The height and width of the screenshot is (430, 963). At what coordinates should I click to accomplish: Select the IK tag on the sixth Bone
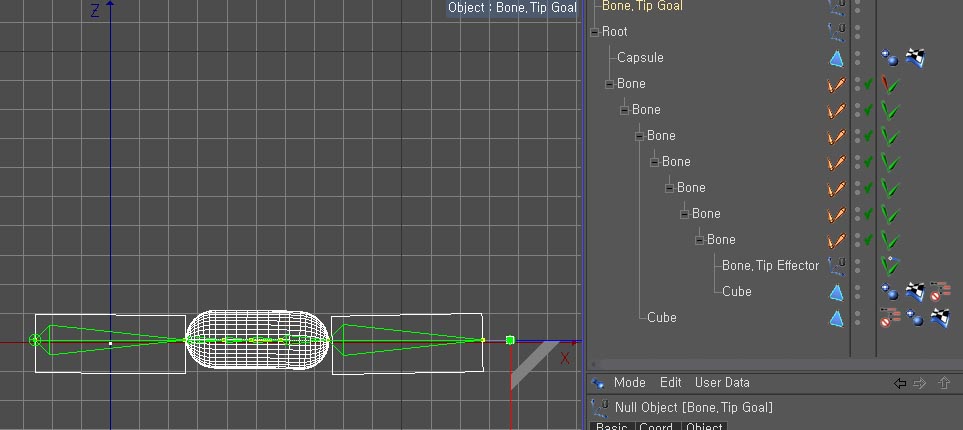tap(890, 214)
